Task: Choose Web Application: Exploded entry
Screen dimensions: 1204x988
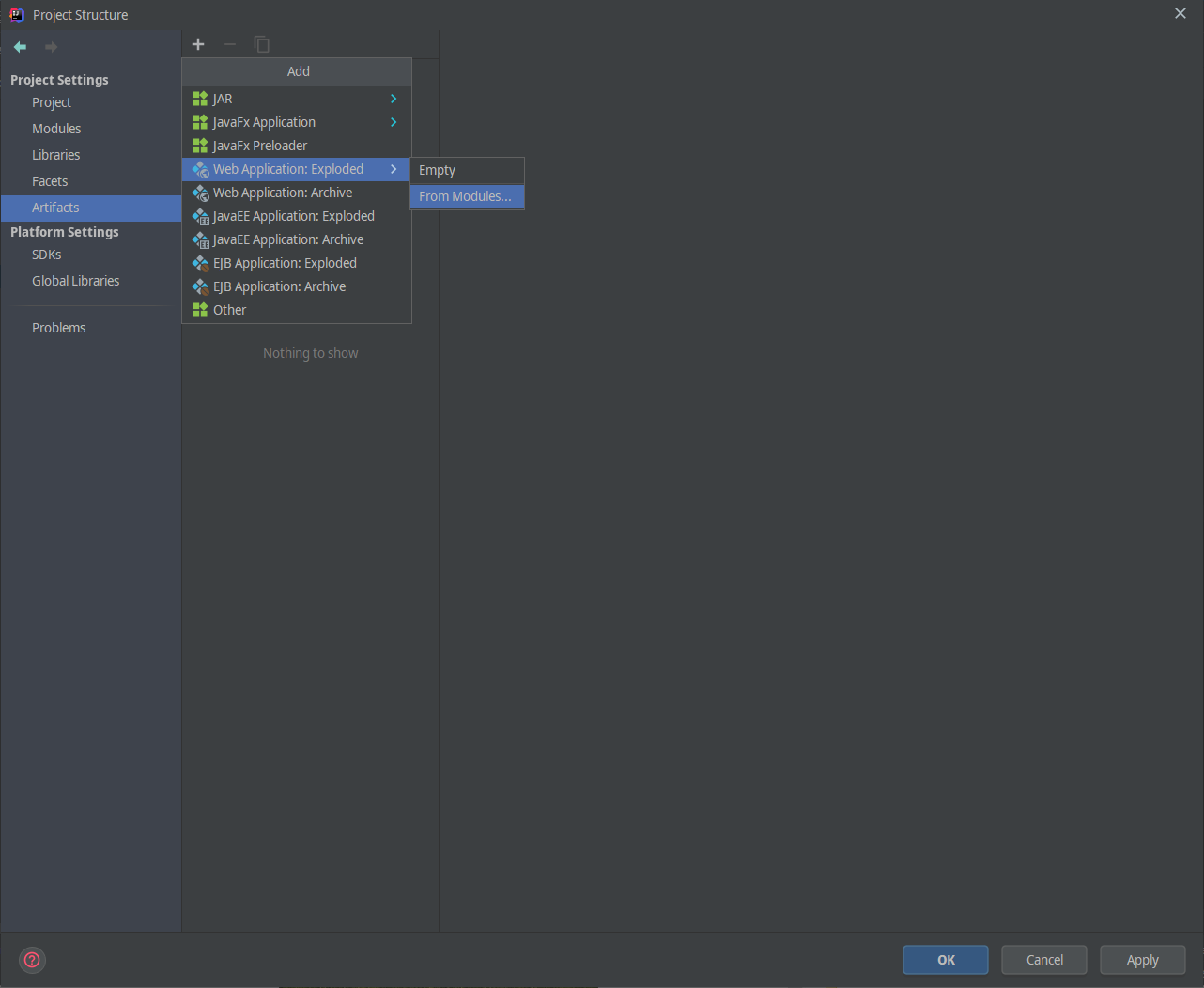Action: (x=297, y=169)
